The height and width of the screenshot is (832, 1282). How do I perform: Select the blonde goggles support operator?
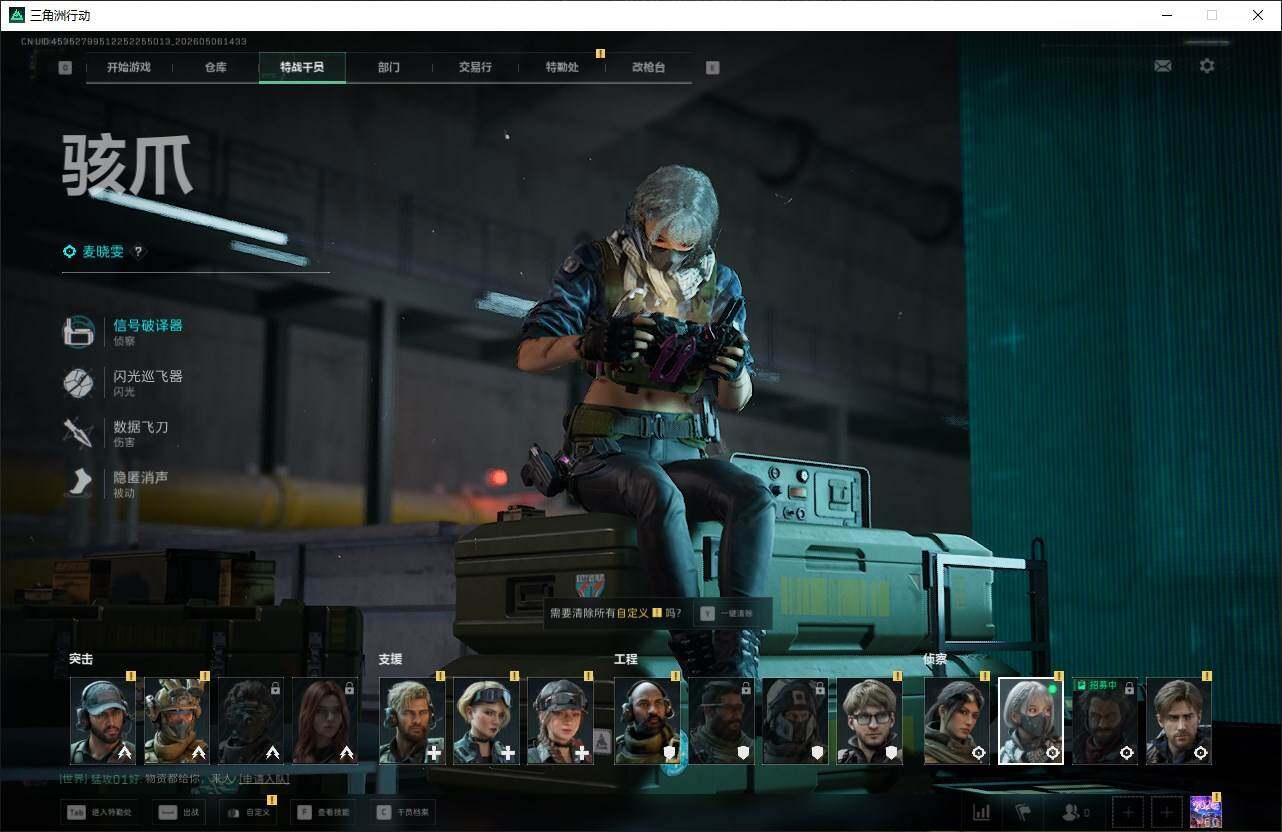[486, 721]
